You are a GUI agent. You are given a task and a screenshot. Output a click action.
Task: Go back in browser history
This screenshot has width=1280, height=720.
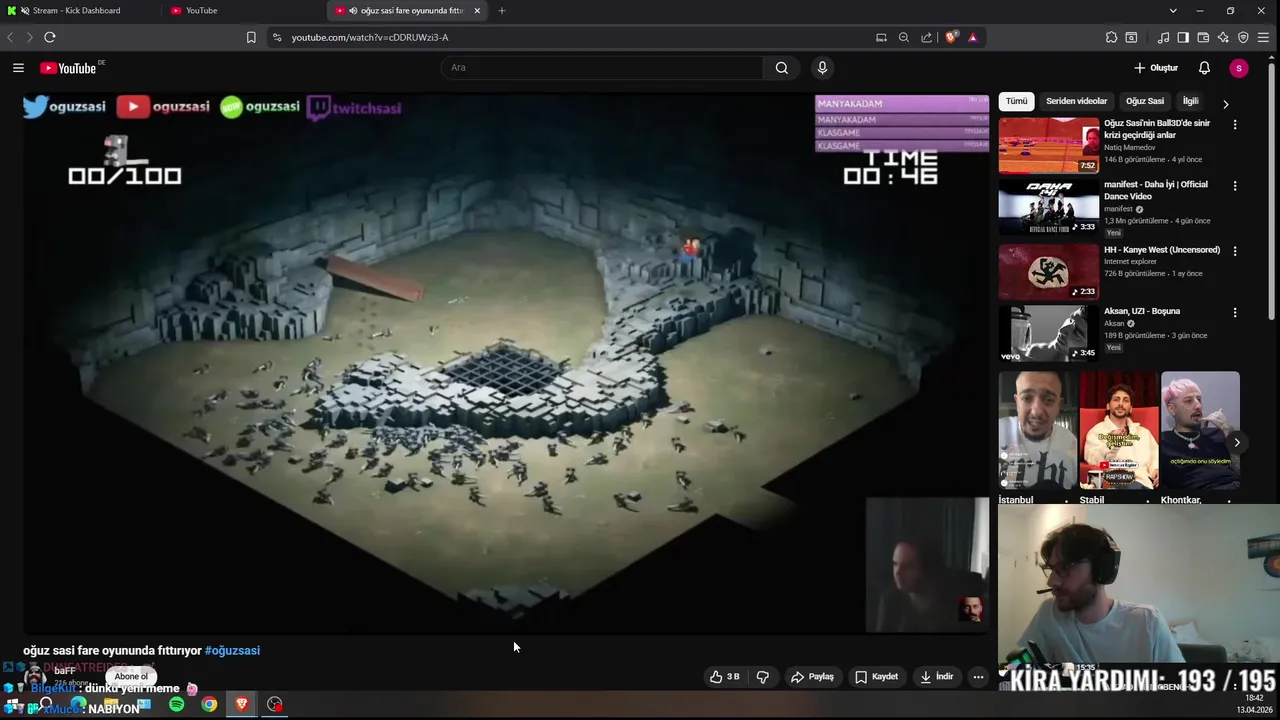(x=10, y=37)
